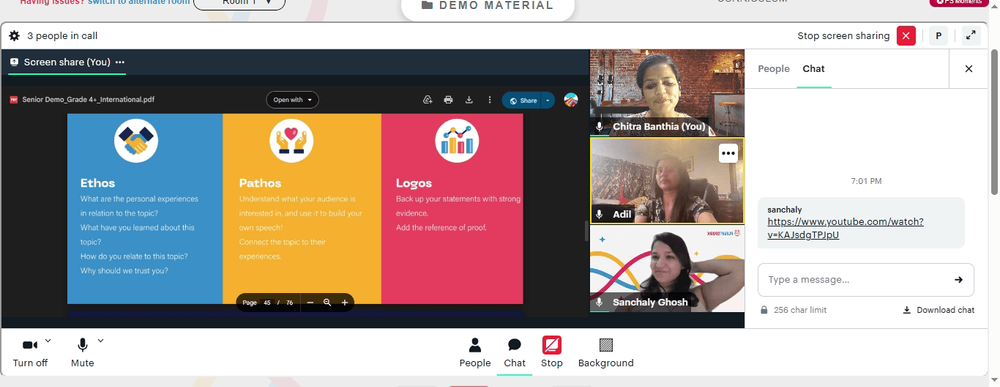Zoom out of PDF page

[310, 303]
